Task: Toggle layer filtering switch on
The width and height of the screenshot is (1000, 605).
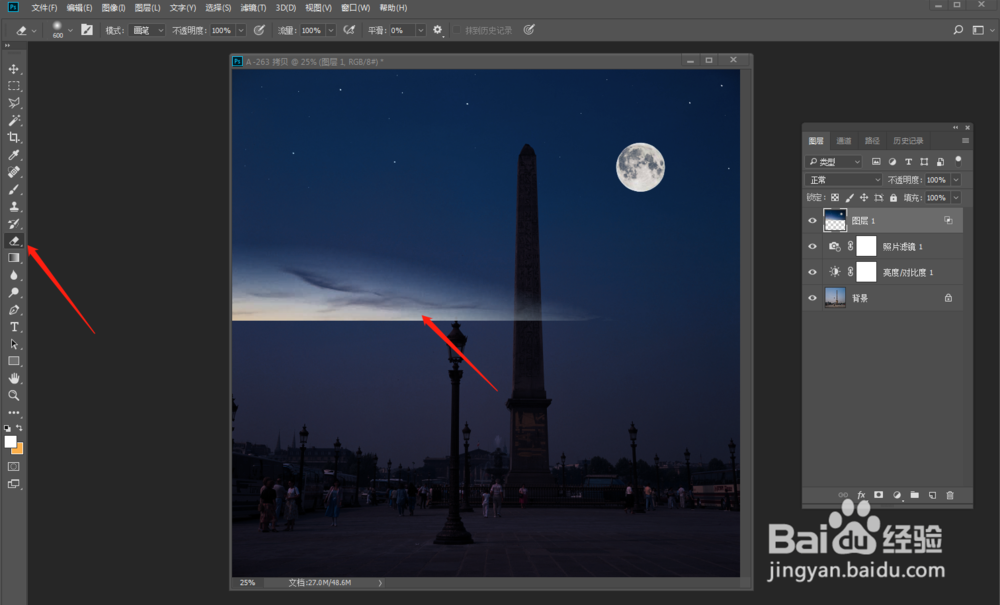Action: (958, 161)
